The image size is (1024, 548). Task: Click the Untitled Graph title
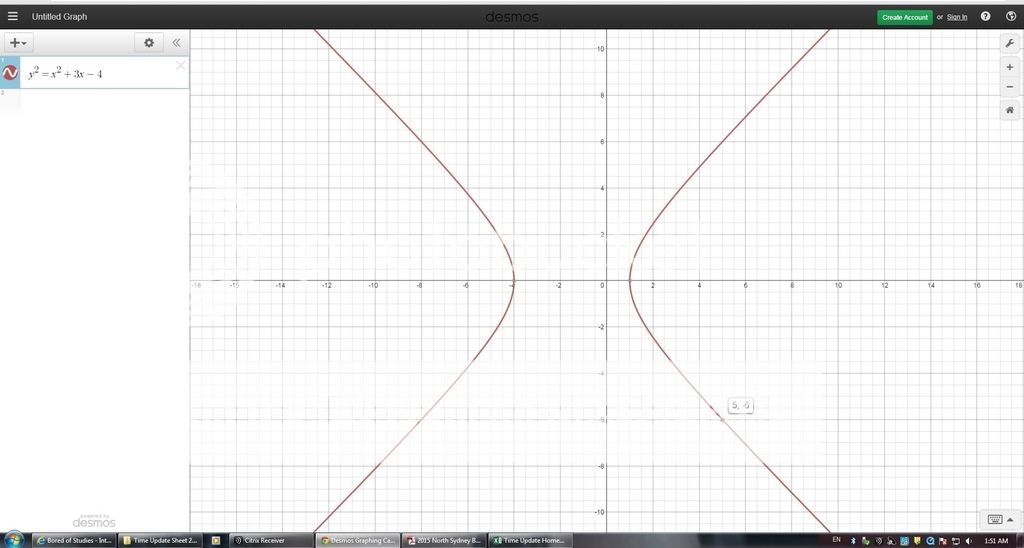click(x=59, y=17)
